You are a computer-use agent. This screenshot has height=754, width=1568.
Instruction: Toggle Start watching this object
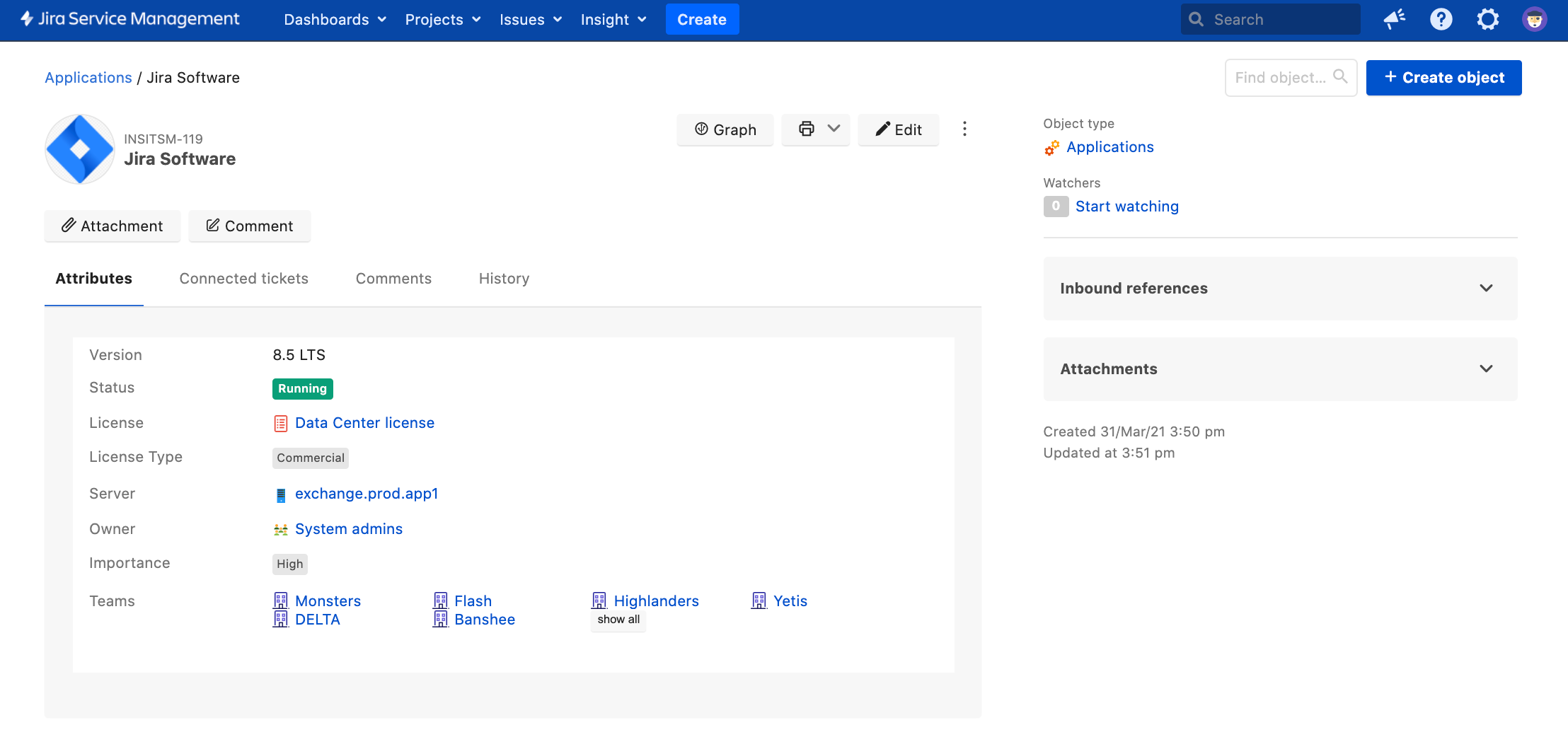pyautogui.click(x=1126, y=207)
